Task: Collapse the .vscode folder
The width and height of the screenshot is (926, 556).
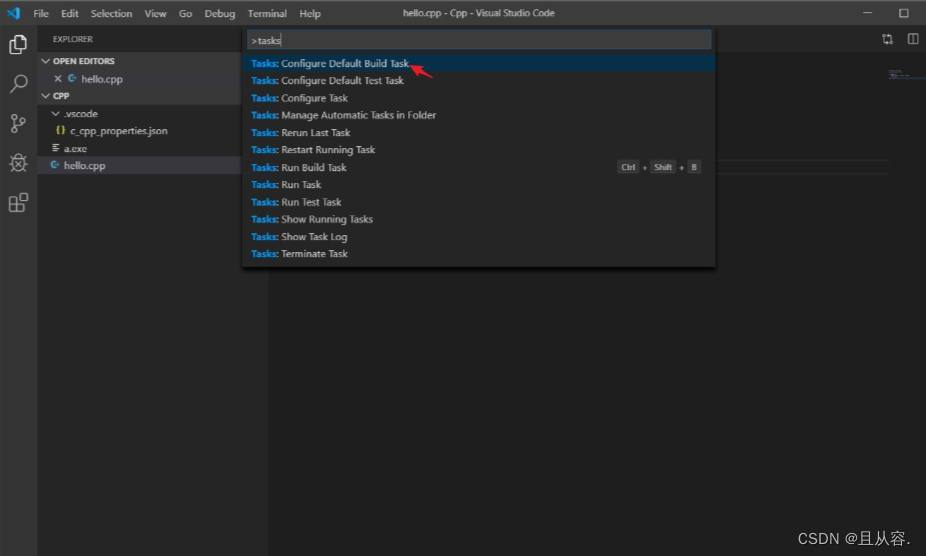Action: click(56, 113)
